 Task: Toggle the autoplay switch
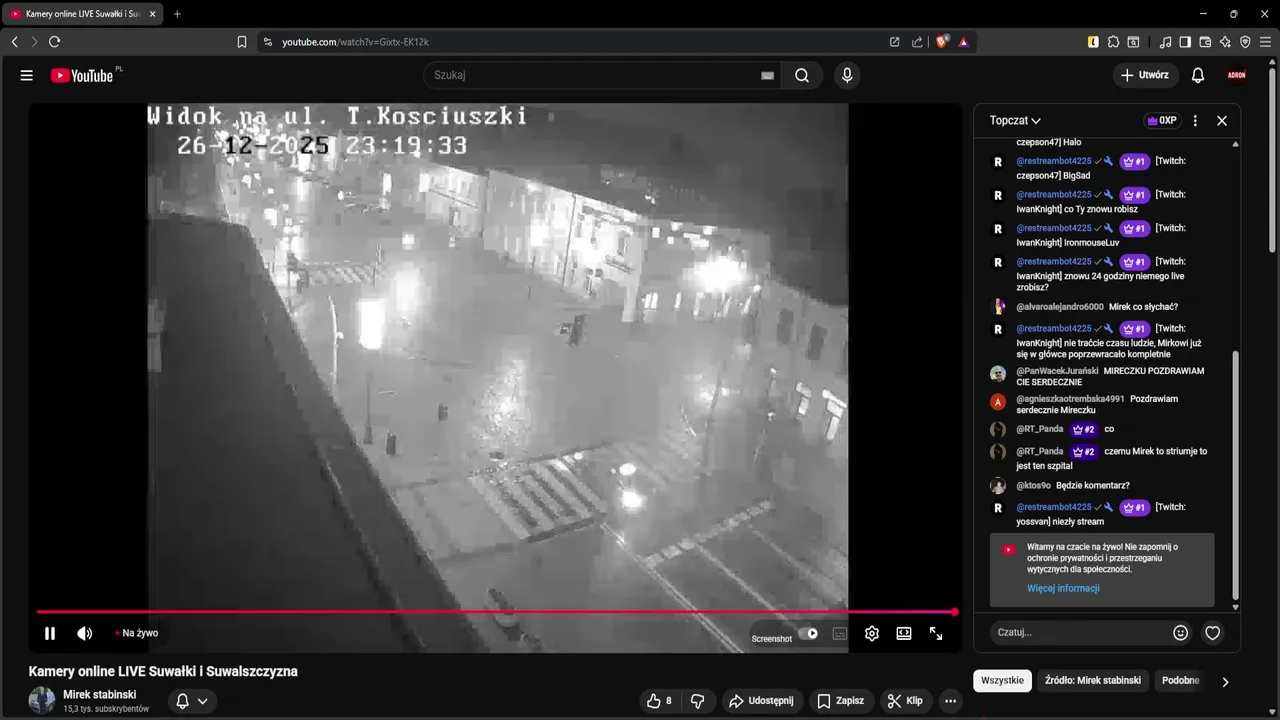808,633
